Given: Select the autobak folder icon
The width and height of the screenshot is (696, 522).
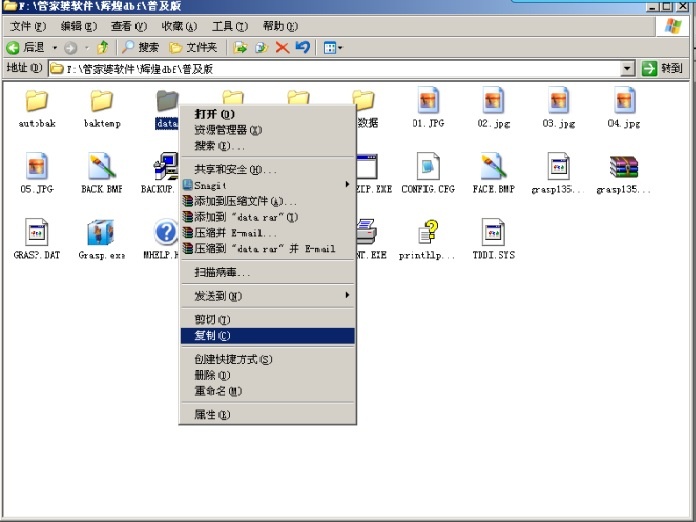Looking at the screenshot, I should 37,101.
